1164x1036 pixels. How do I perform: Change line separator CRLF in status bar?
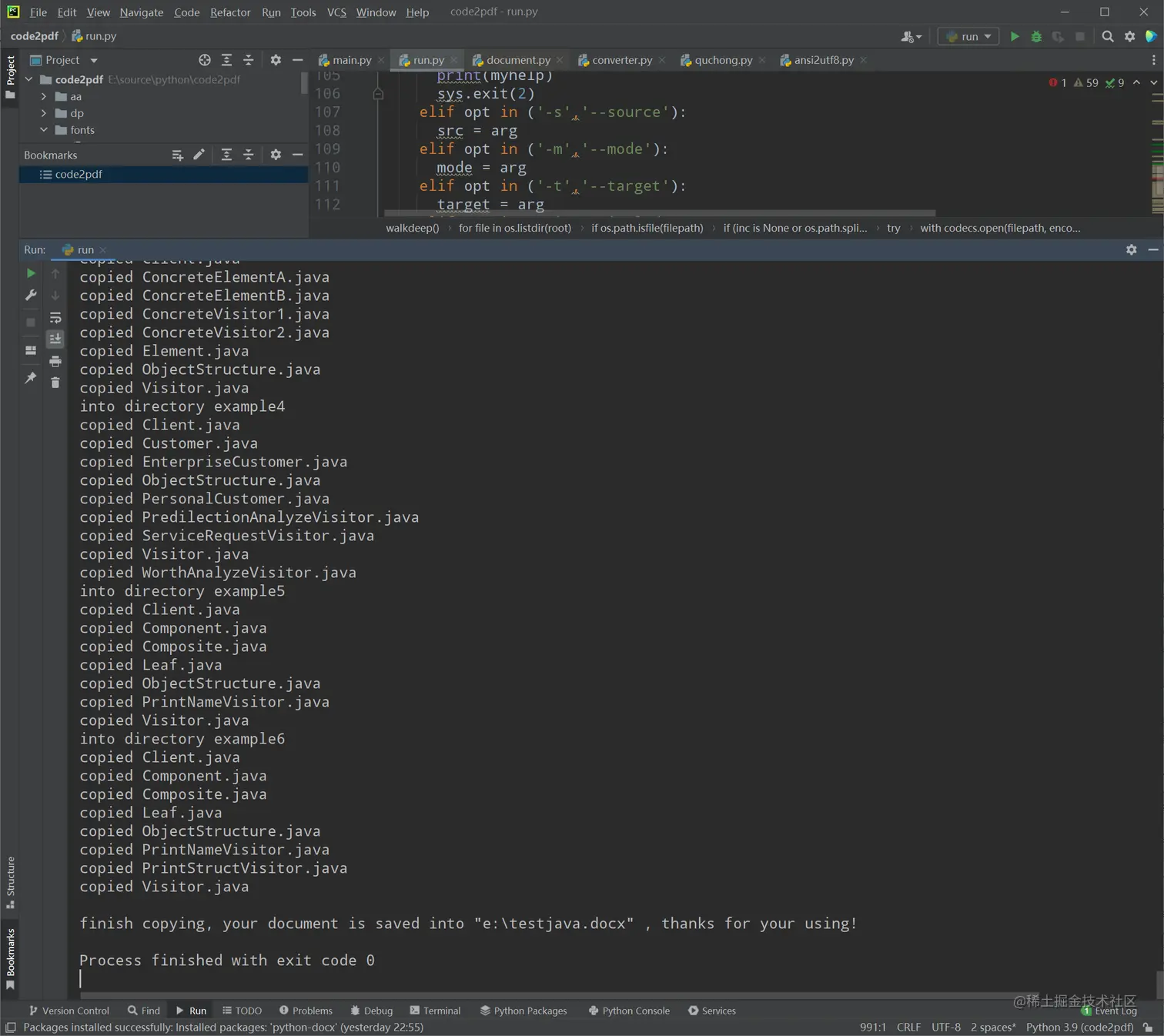tap(908, 1028)
